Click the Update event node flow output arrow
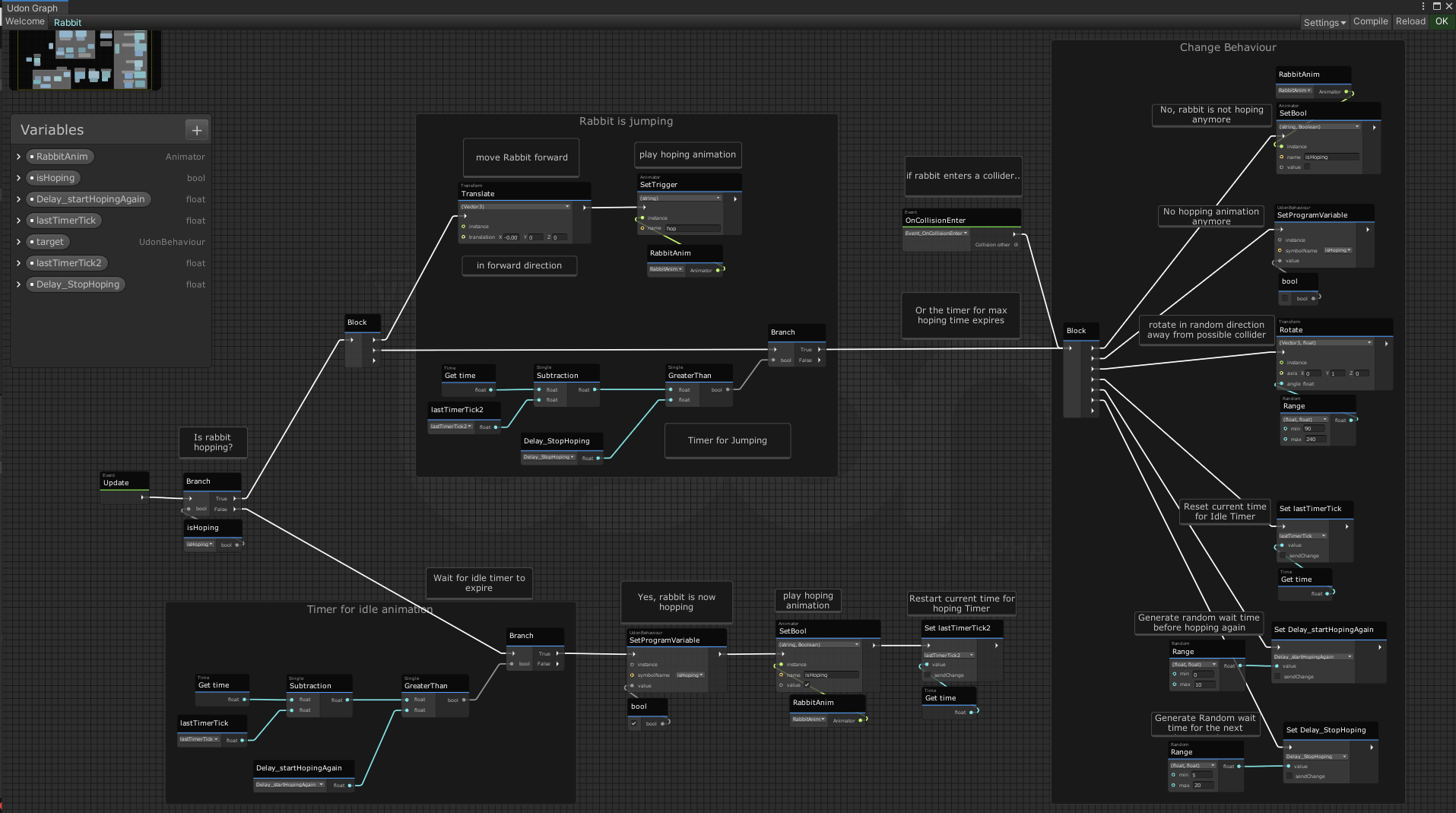 142,497
